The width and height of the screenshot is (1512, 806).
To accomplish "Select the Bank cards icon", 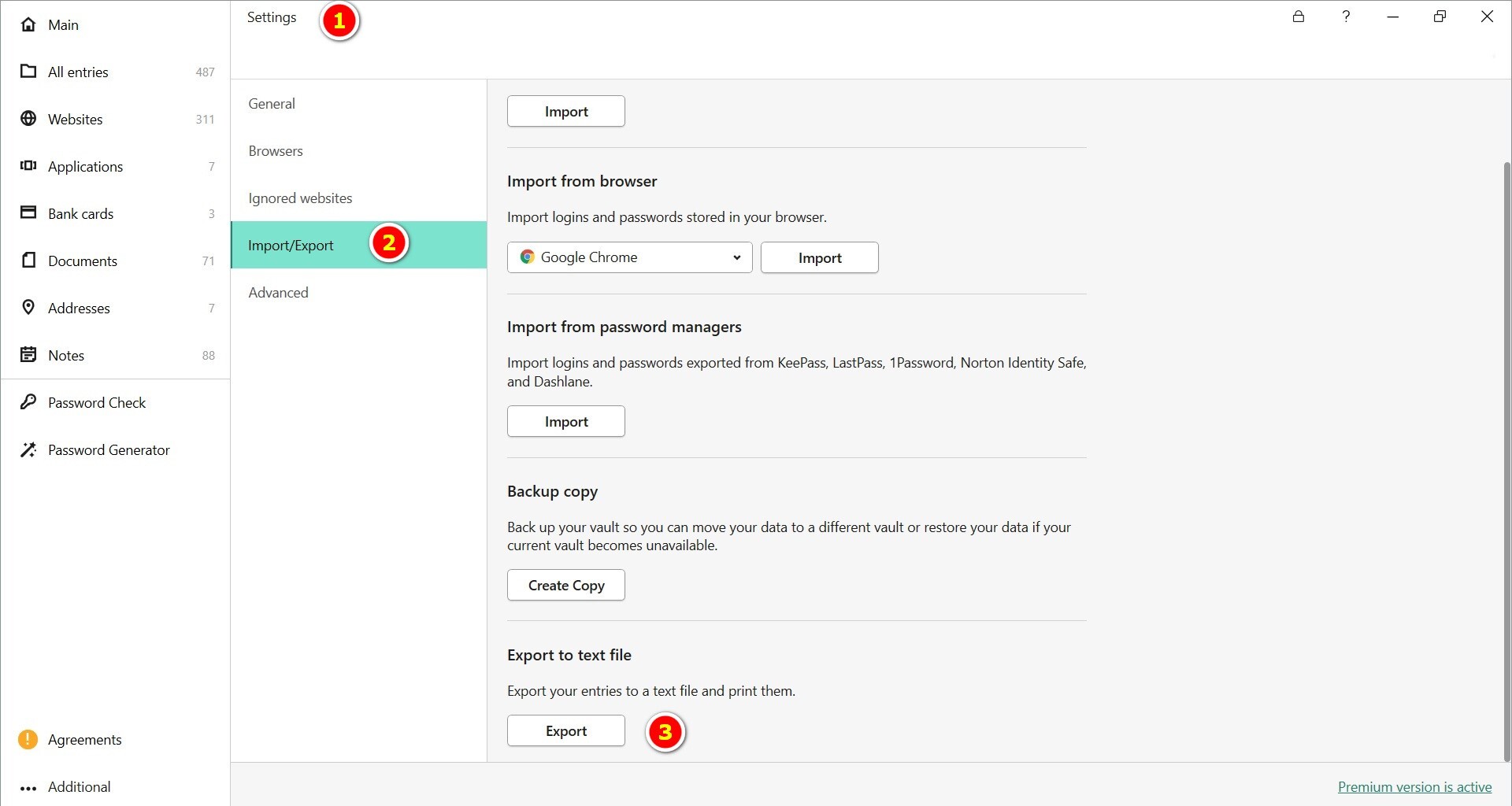I will coord(28,213).
